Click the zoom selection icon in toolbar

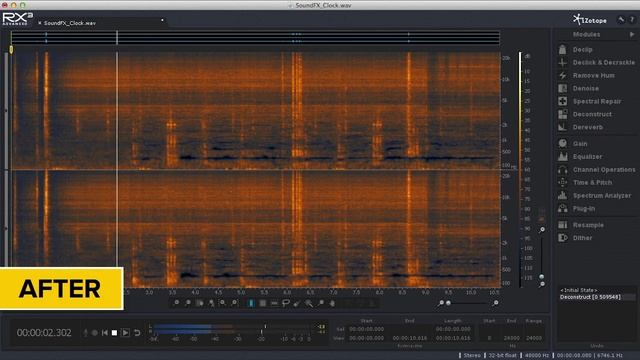200,303
